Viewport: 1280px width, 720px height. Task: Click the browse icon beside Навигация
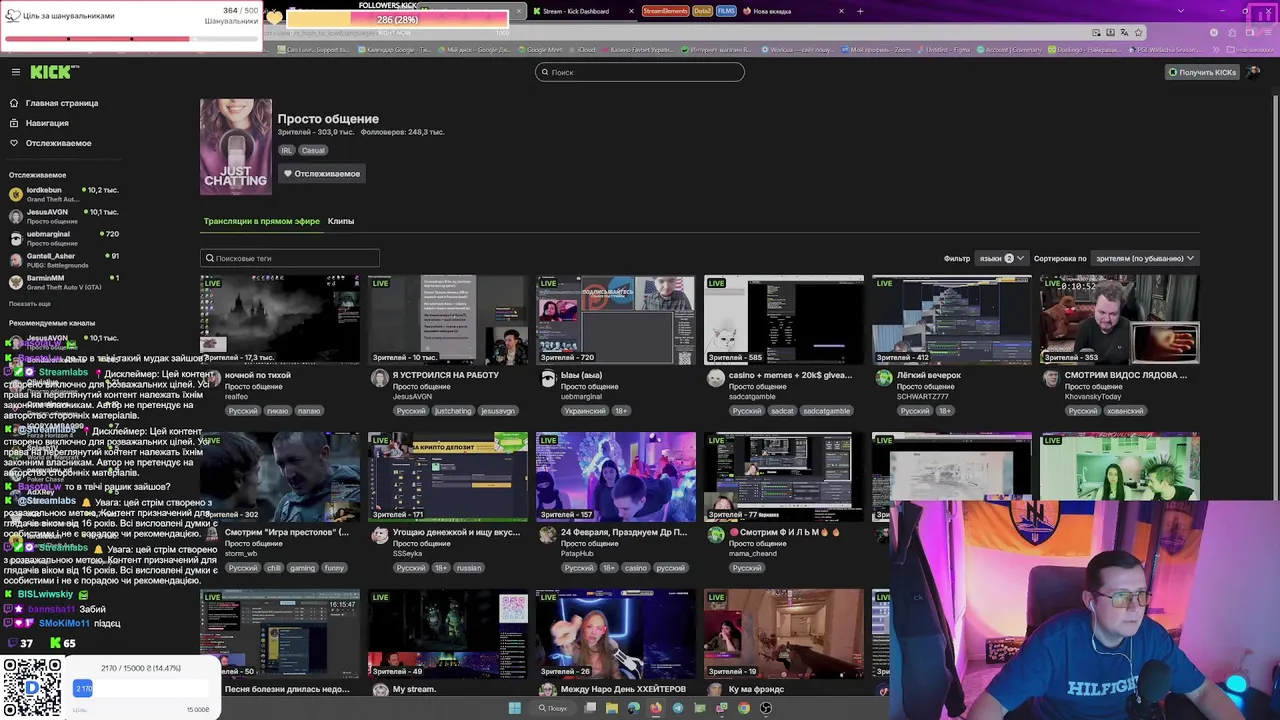click(x=14, y=123)
